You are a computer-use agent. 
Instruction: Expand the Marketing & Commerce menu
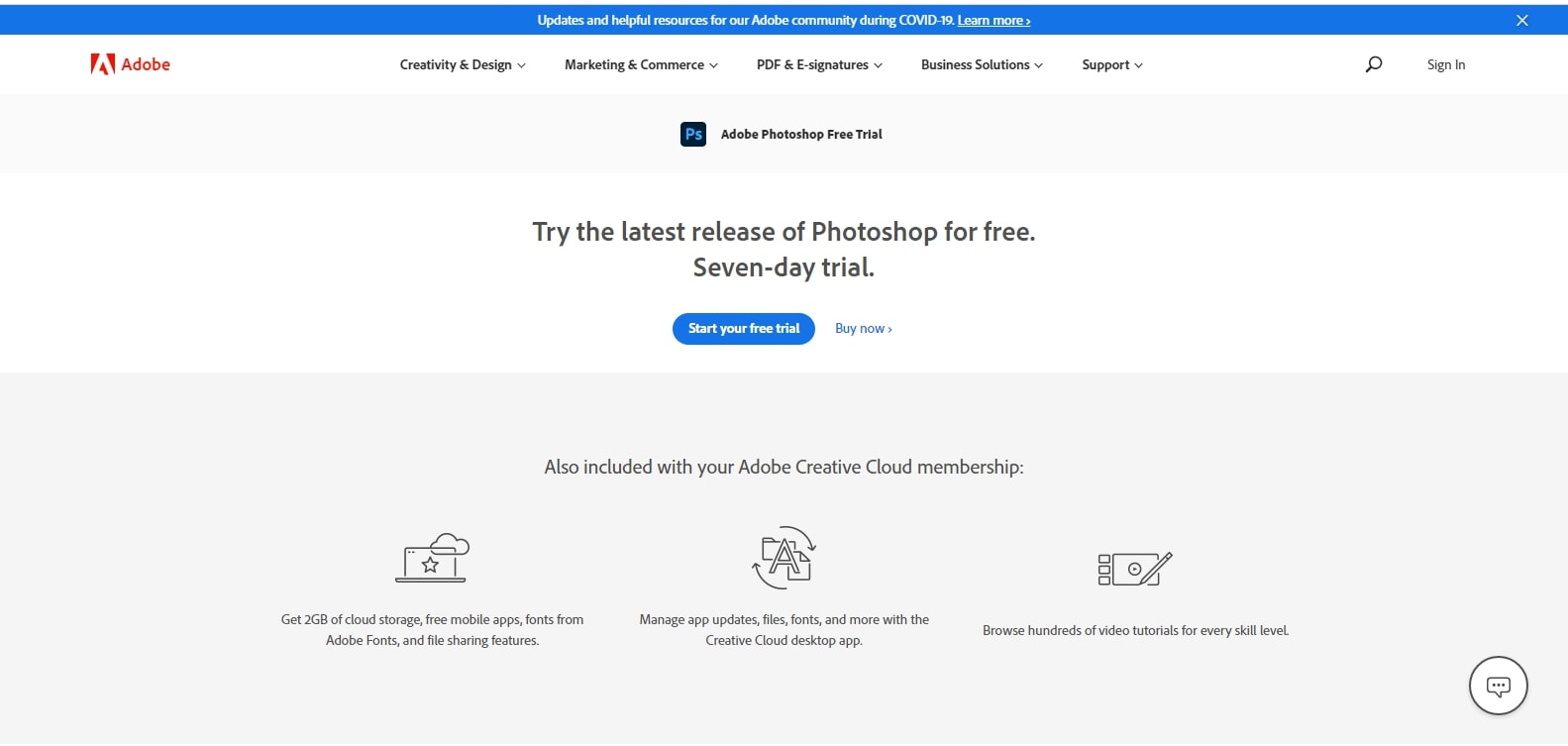(x=641, y=64)
